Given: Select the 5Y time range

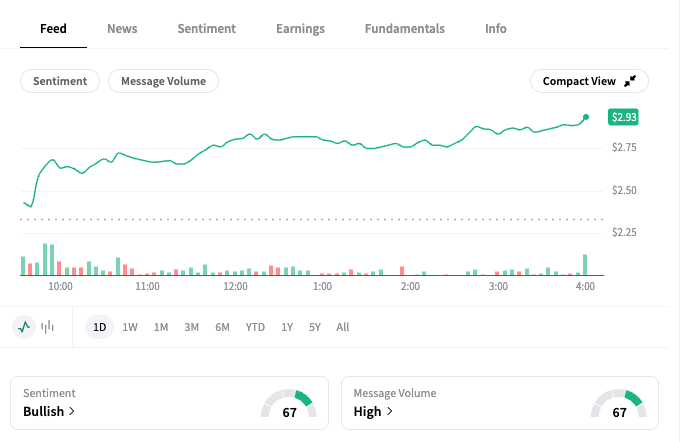Looking at the screenshot, I should (x=315, y=327).
